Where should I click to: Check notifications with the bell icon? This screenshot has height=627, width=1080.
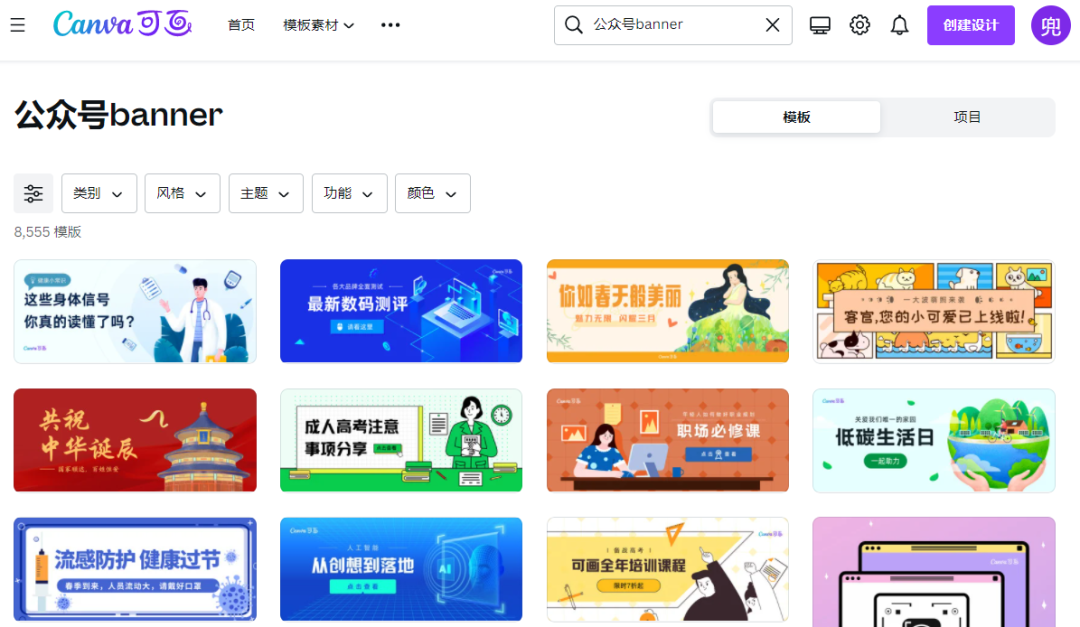point(898,25)
